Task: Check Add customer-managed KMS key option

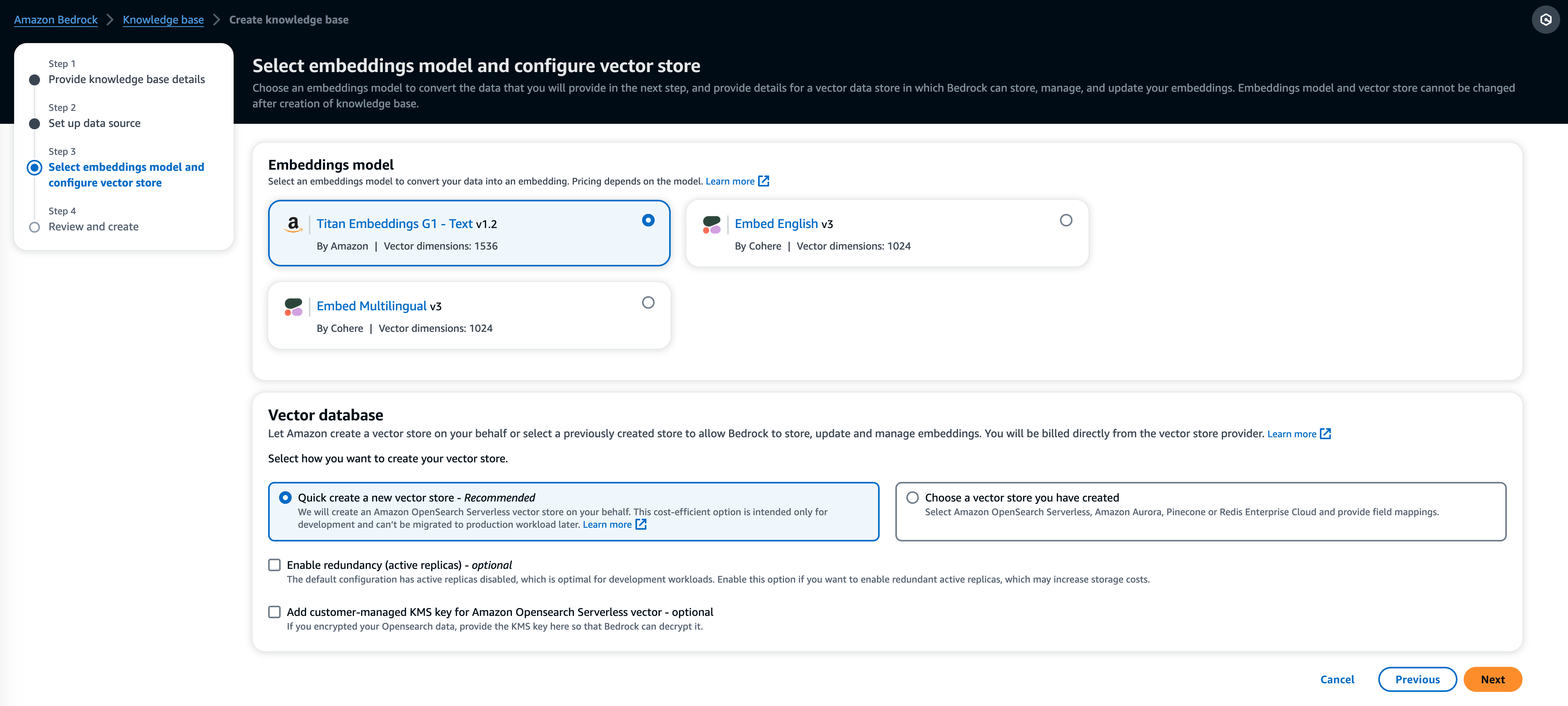Action: point(274,612)
